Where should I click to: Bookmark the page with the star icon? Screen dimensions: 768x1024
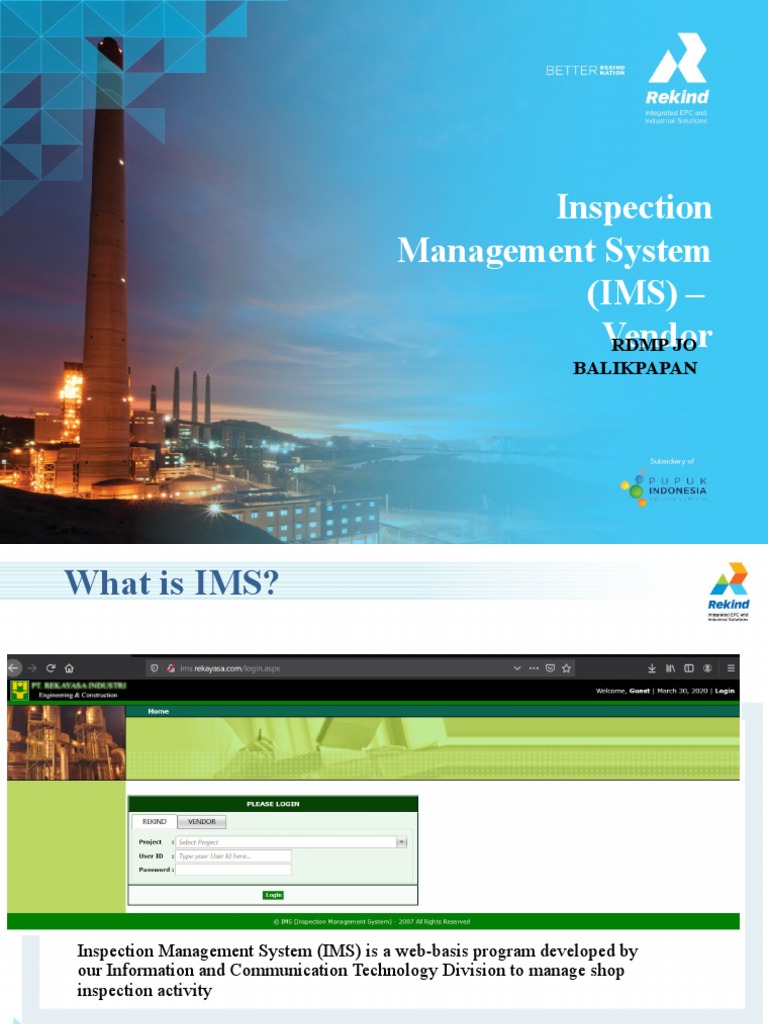[x=566, y=668]
